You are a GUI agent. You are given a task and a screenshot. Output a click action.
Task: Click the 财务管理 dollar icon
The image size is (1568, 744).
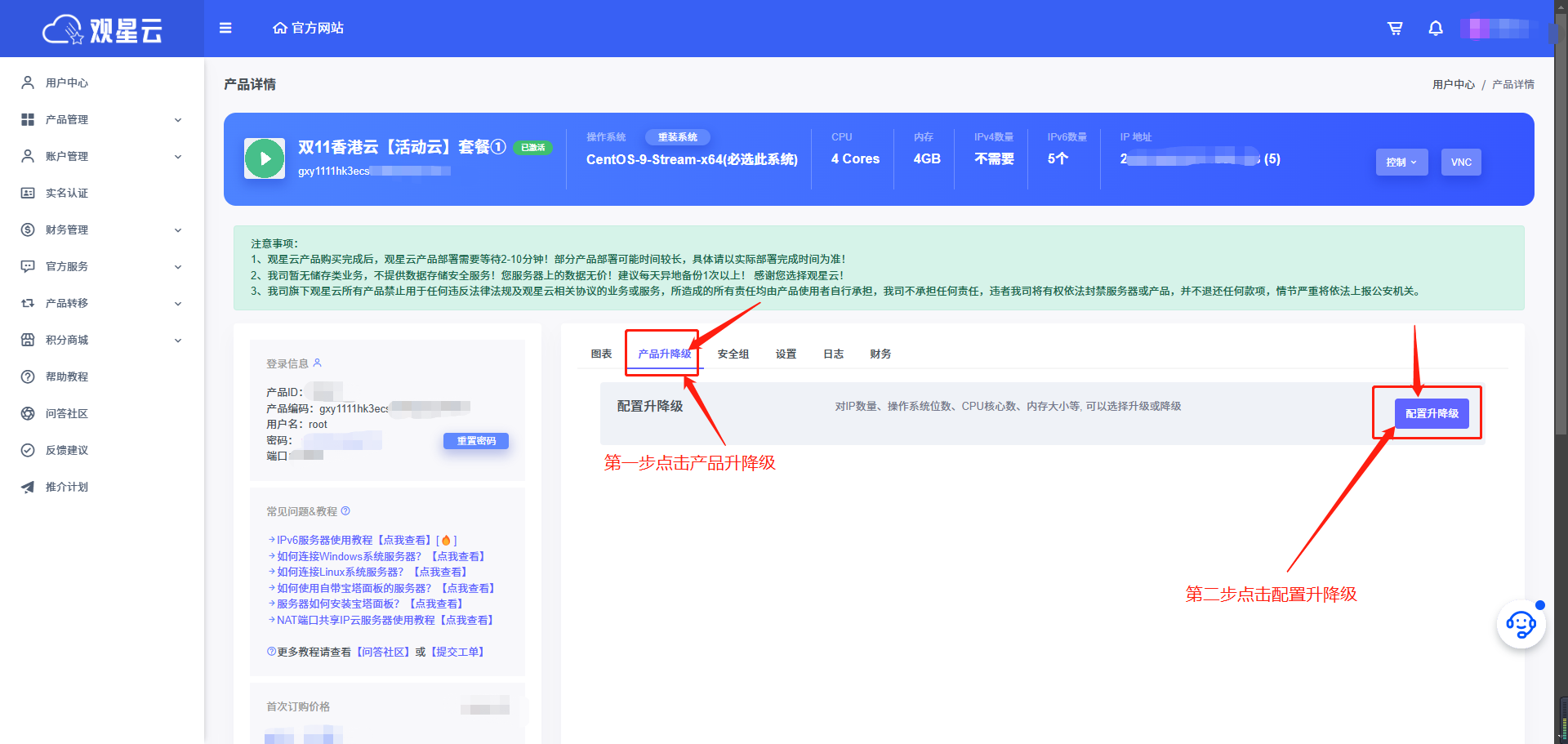point(28,229)
